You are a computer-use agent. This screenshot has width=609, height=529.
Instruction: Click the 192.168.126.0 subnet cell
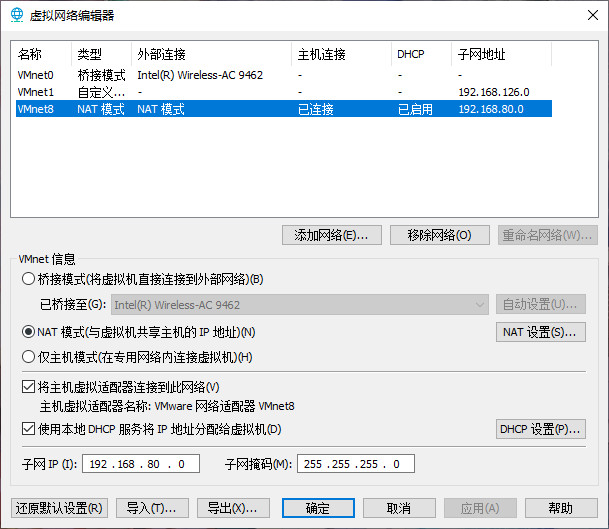coord(494,92)
